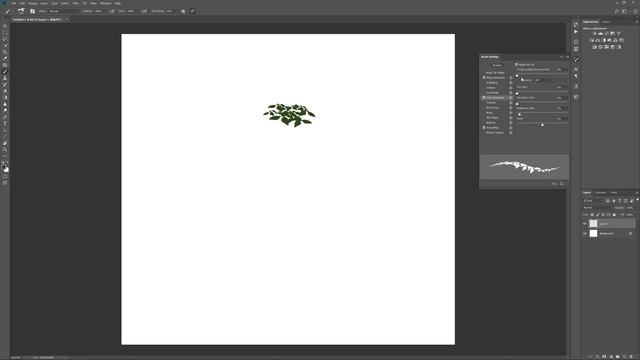Viewport: 640px width, 360px height.
Task: Switch to the Channels tab
Action: tap(600, 192)
